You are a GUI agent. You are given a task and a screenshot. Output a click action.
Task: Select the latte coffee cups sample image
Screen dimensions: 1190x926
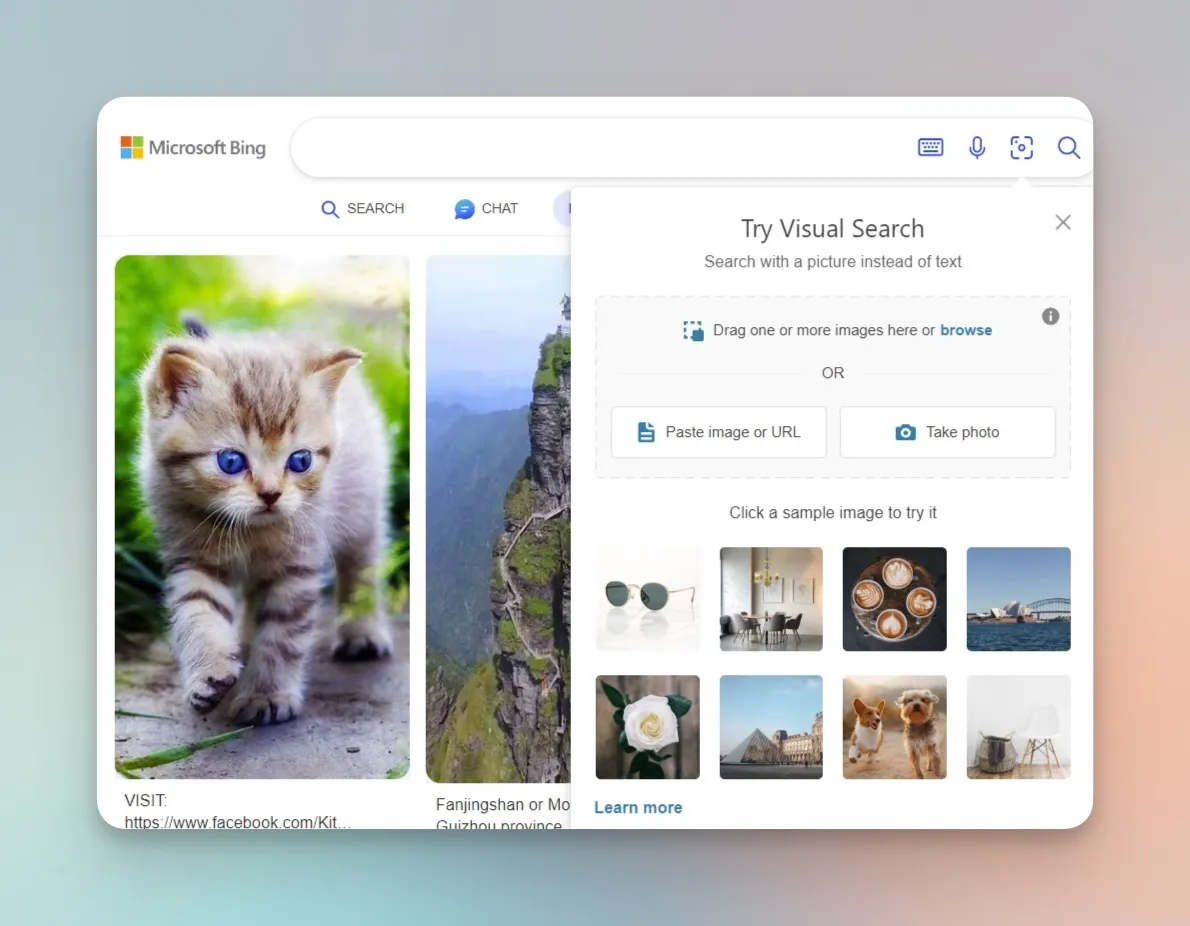pos(895,599)
